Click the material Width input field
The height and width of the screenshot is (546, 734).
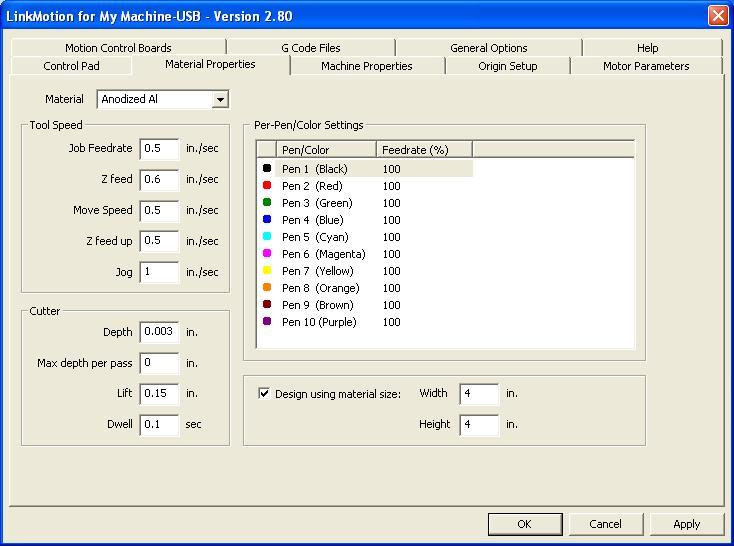479,393
